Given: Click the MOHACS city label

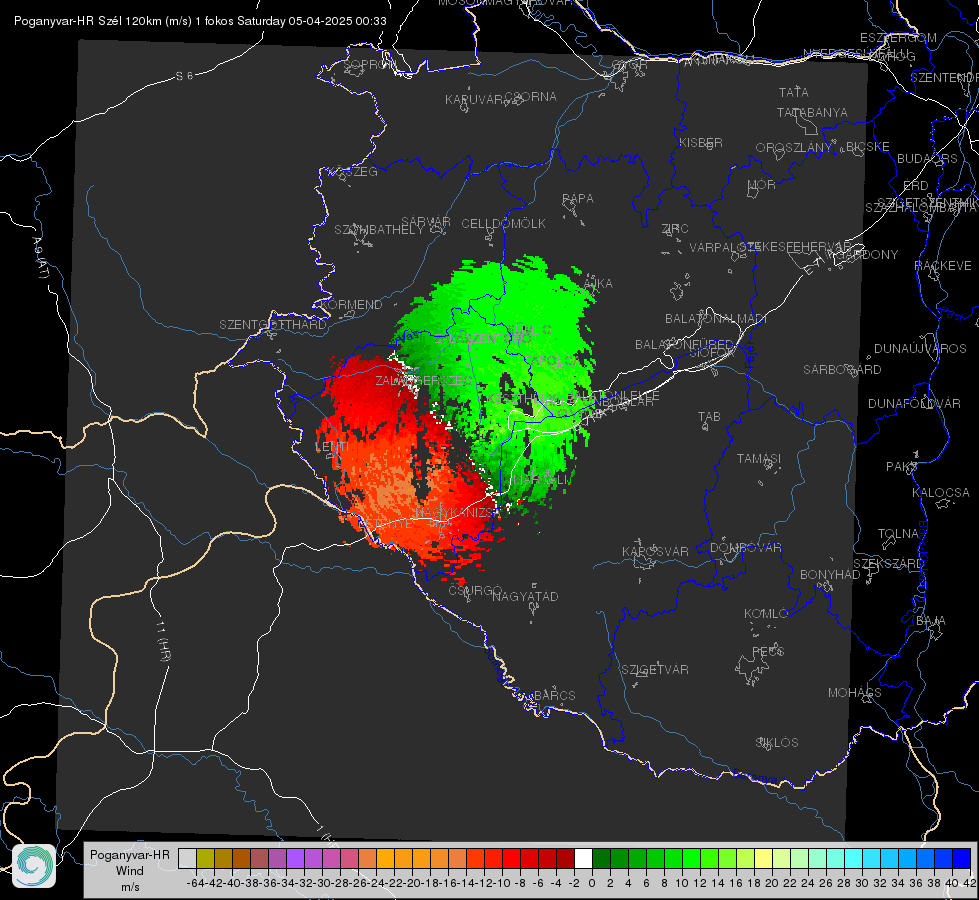Looking at the screenshot, I should click(855, 693).
